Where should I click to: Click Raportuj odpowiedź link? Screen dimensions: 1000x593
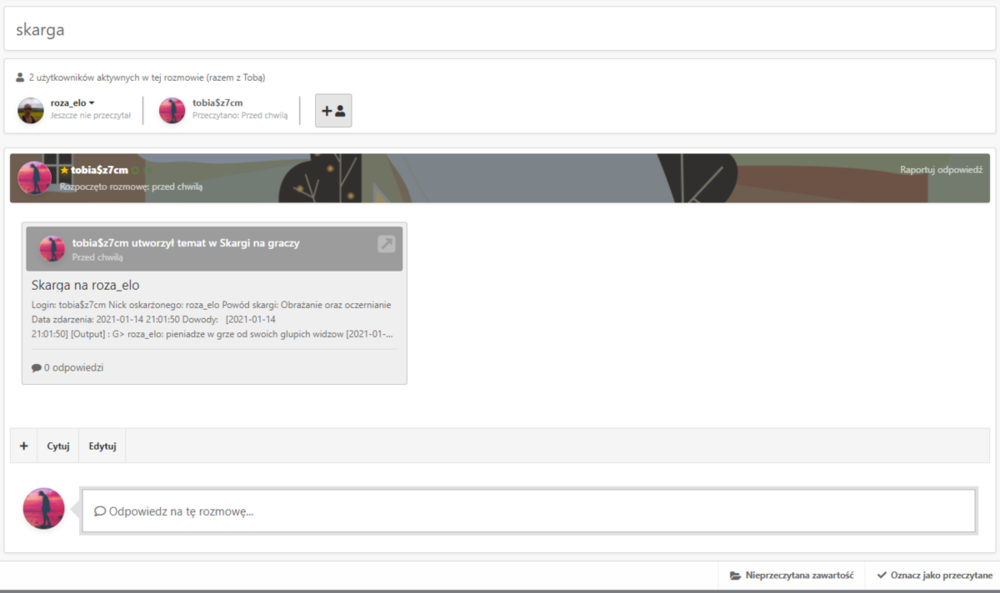click(941, 170)
